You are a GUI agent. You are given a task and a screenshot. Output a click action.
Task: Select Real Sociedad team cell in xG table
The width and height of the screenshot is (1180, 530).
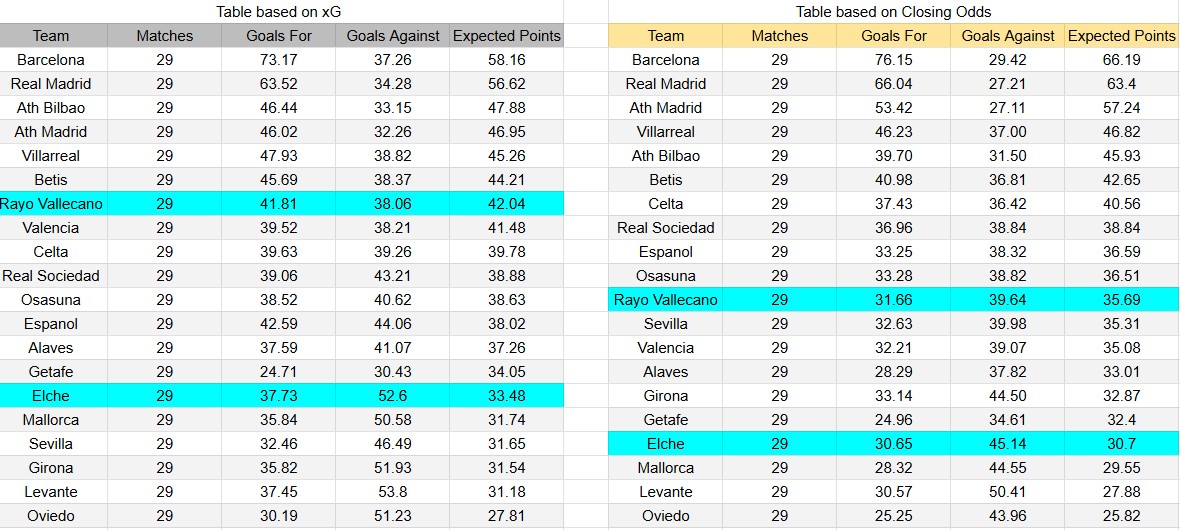(x=51, y=276)
